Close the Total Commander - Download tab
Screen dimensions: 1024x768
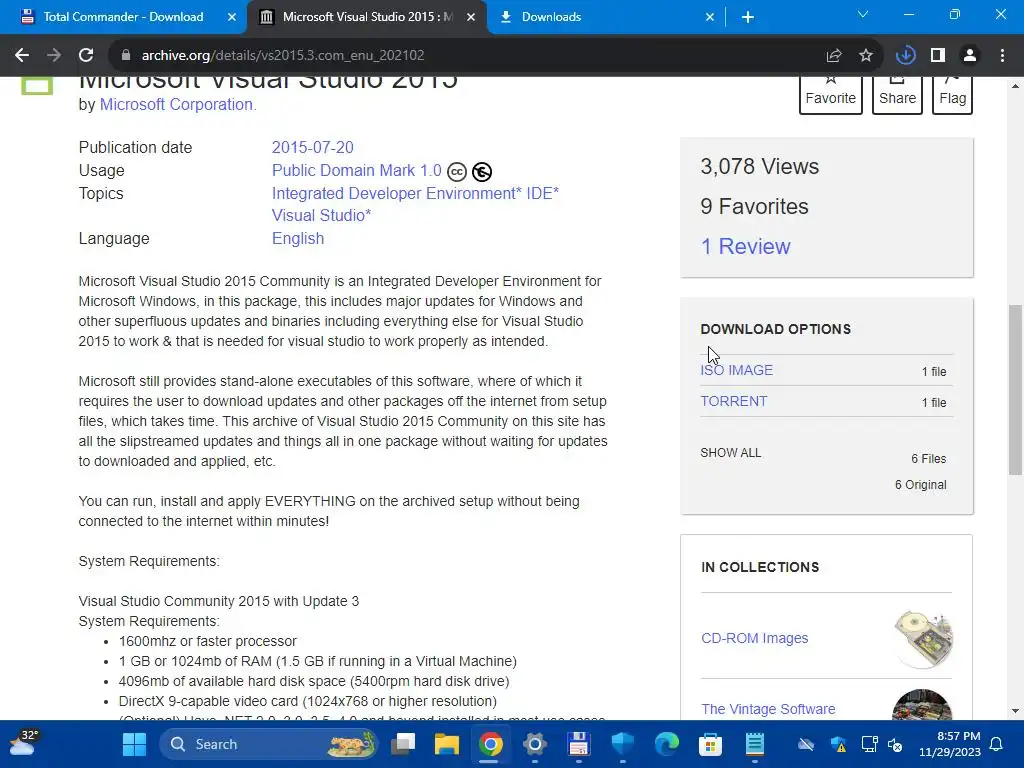point(232,17)
